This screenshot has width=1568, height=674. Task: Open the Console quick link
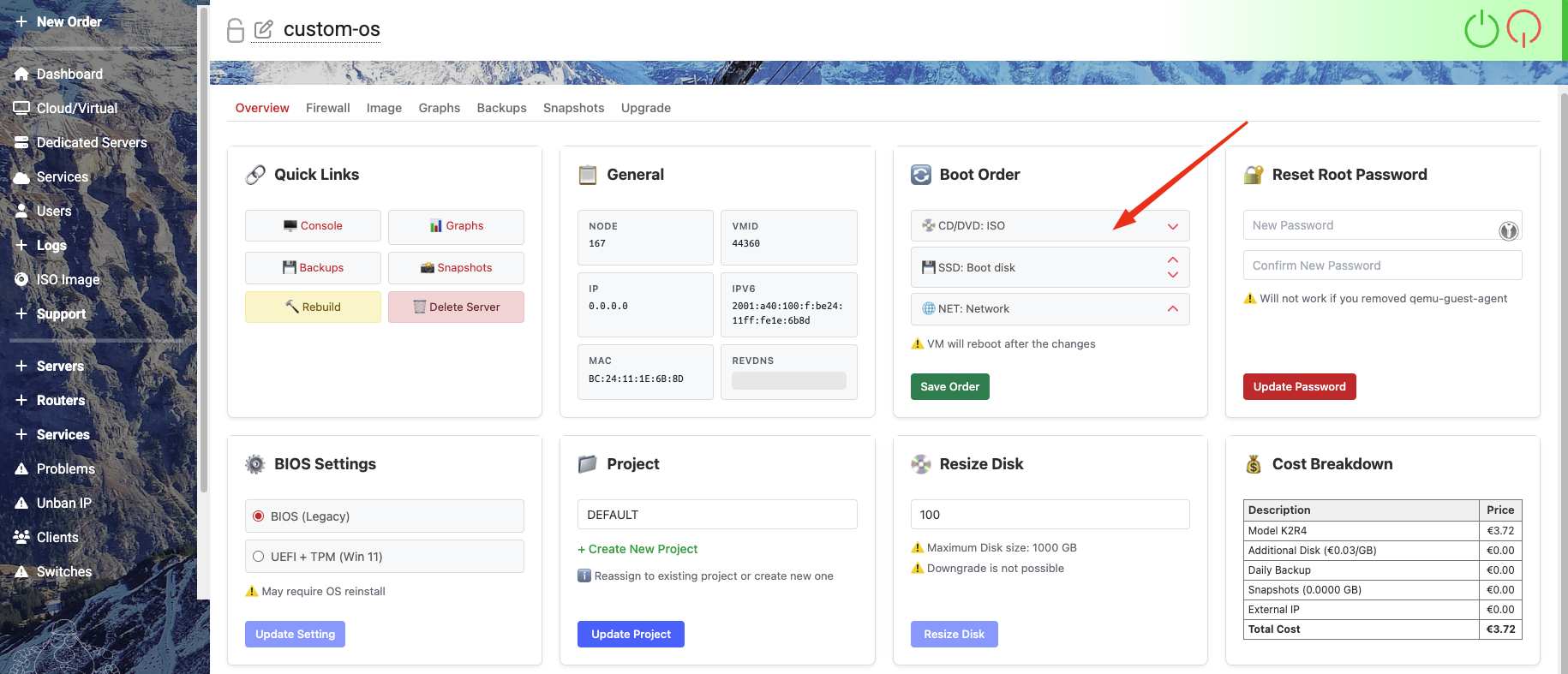[313, 226]
